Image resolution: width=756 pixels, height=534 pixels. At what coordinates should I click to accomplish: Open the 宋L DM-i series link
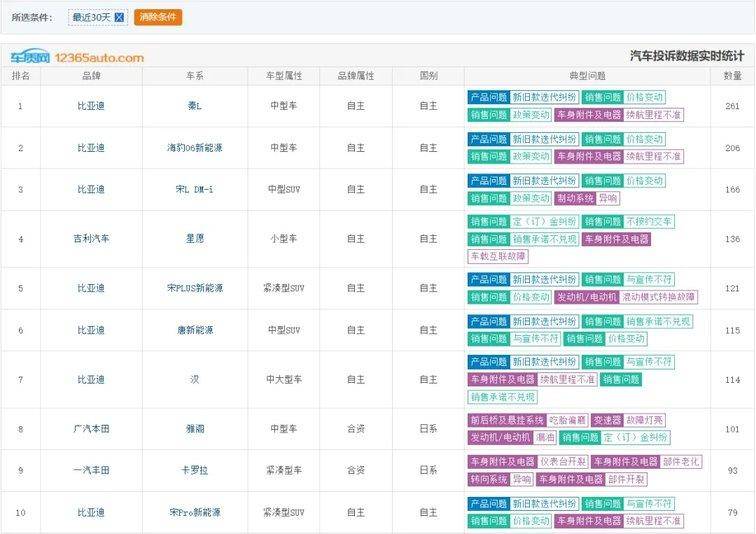(195, 189)
